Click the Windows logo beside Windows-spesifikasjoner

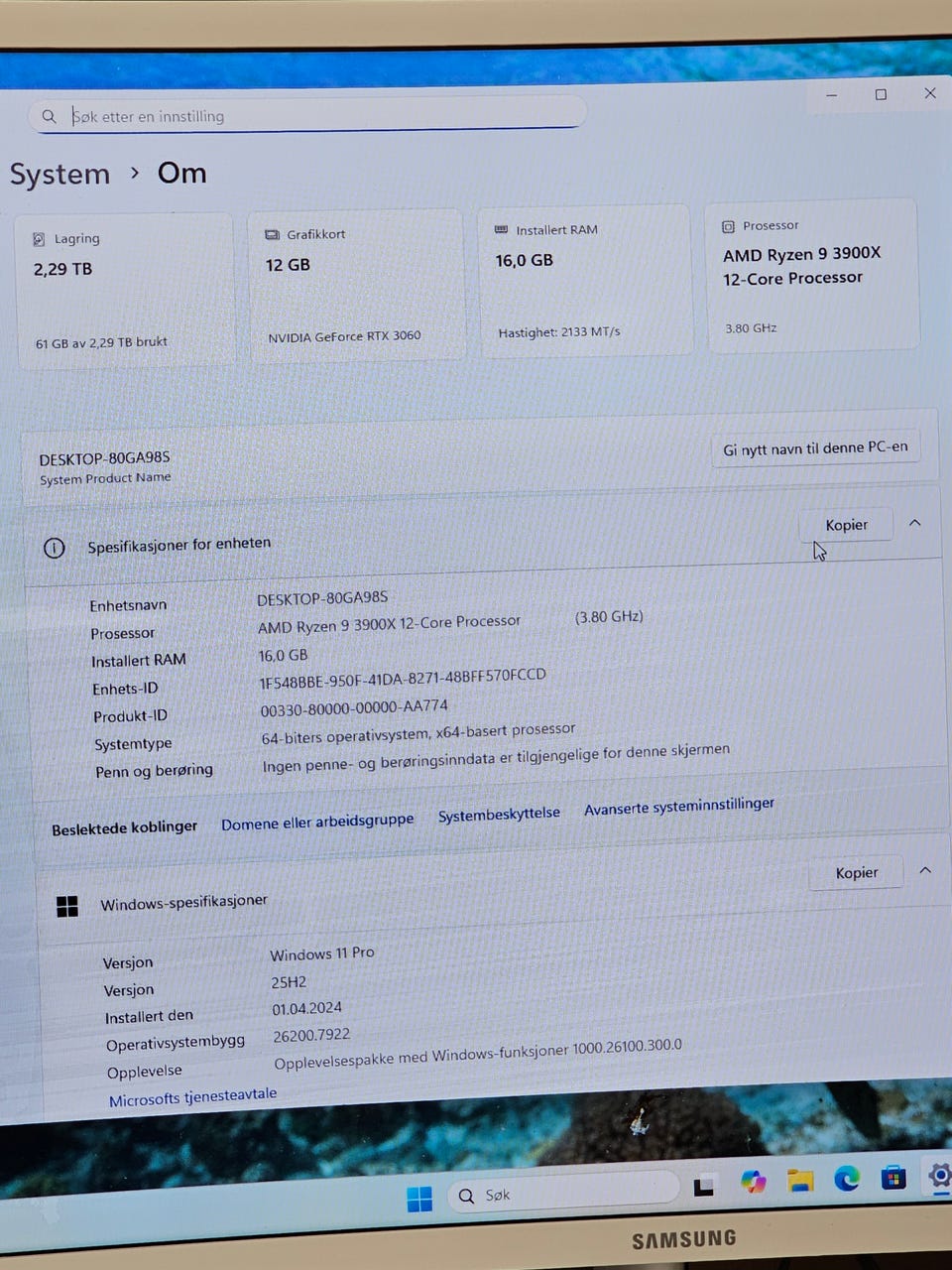67,906
